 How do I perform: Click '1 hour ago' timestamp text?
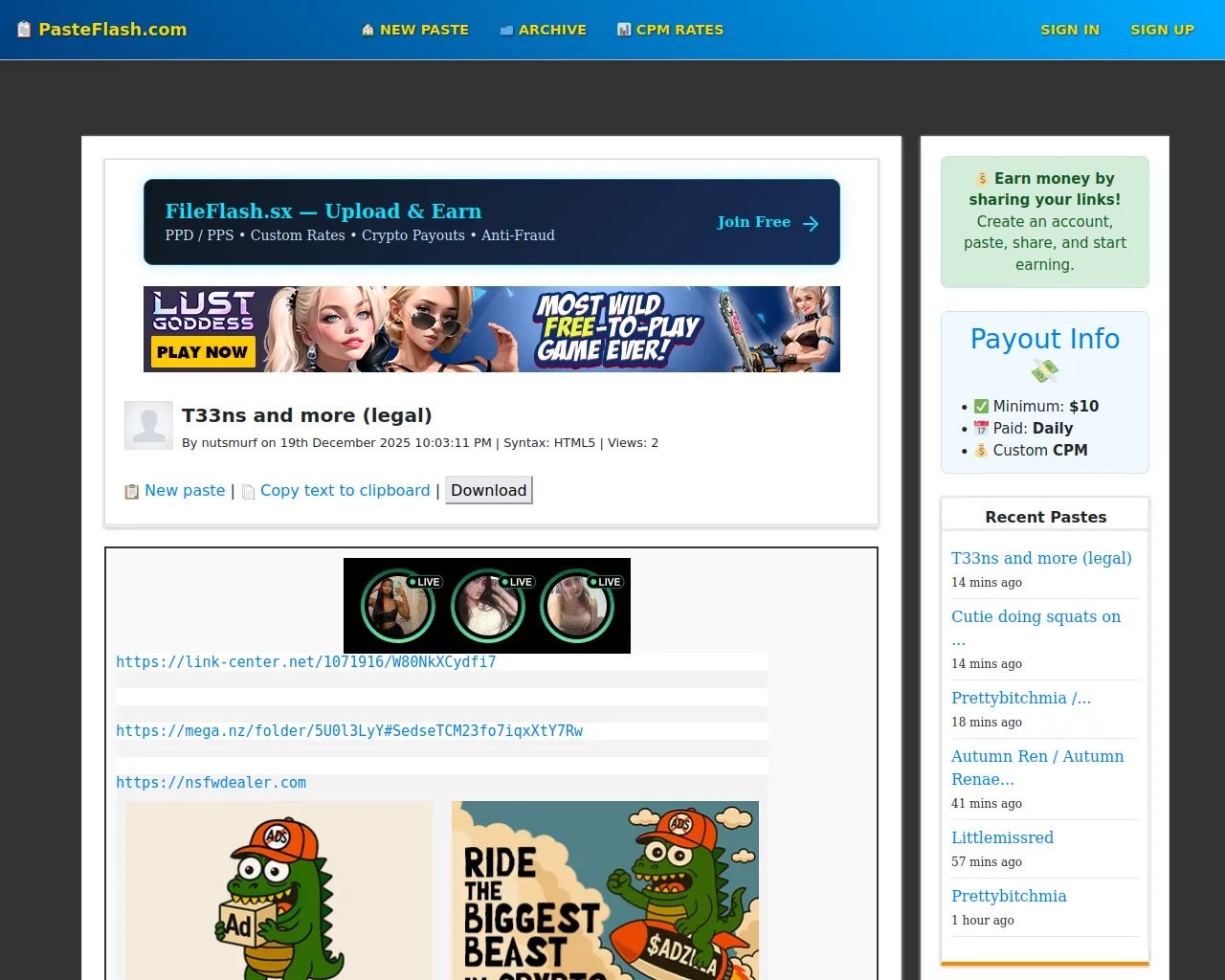coord(983,920)
